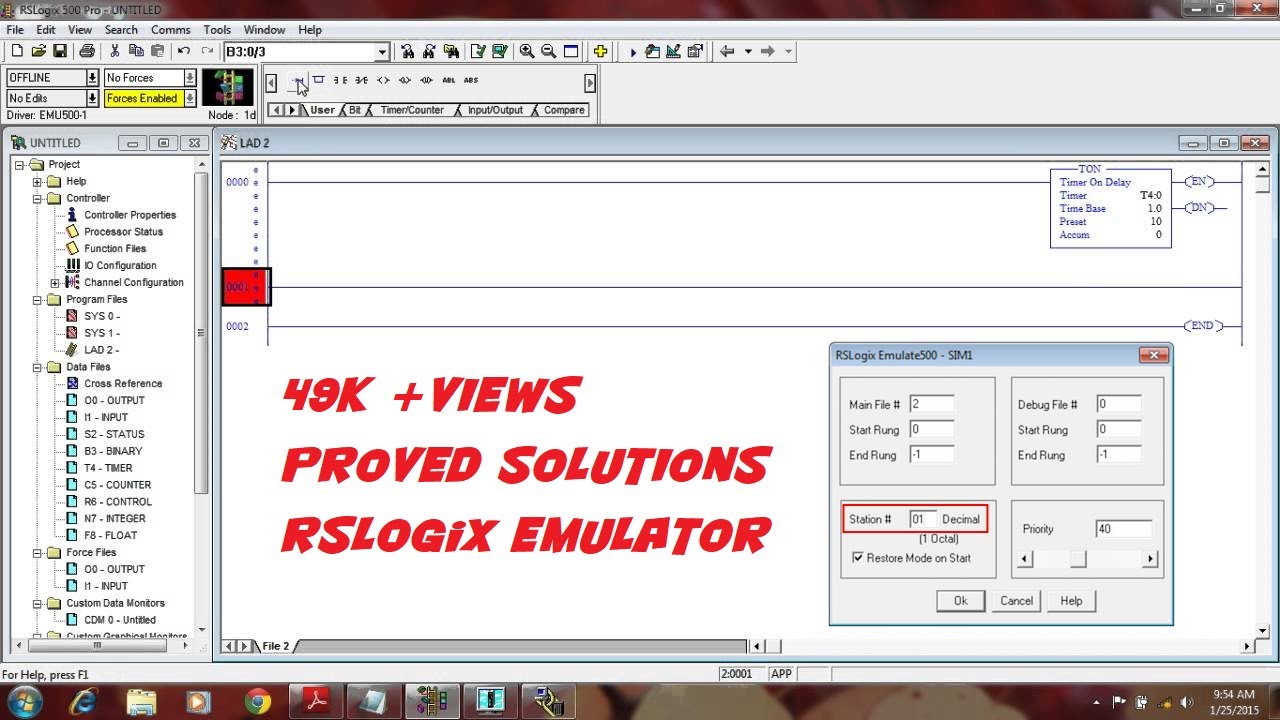1280x720 pixels.
Task: Select rung 0002 number in ladder
Action: (237, 326)
